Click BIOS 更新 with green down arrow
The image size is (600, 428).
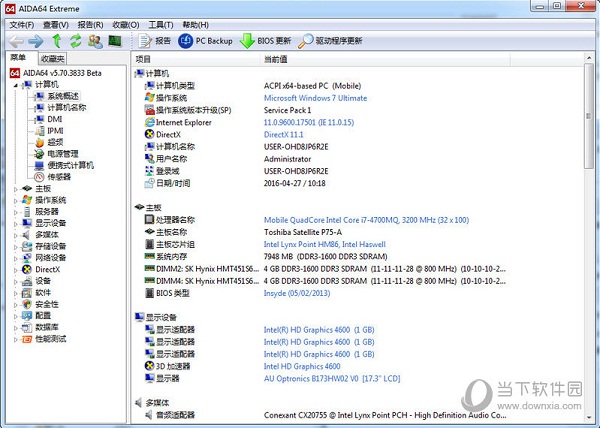265,41
